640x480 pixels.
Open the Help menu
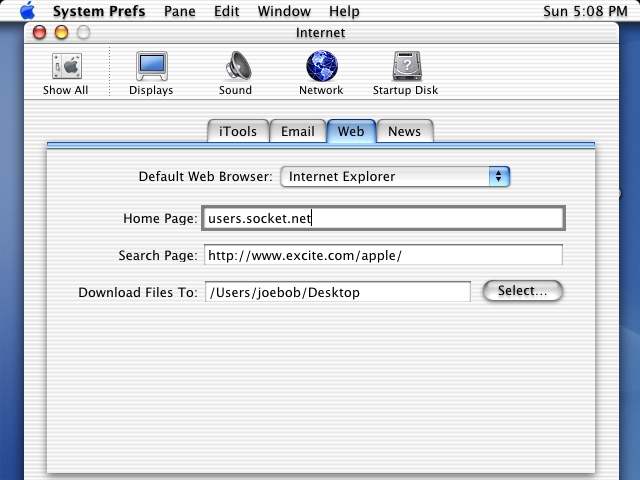(x=344, y=11)
